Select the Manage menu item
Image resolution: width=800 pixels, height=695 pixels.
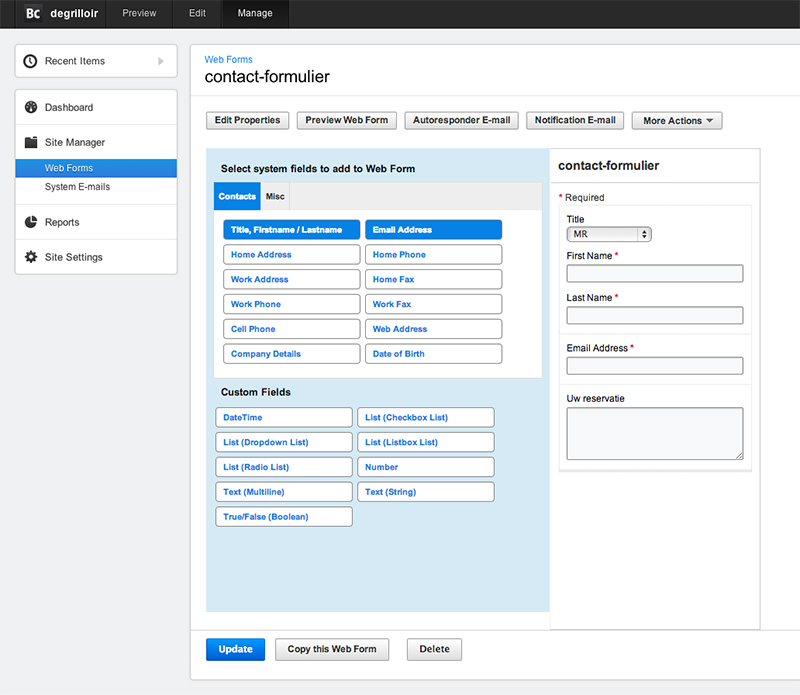[254, 14]
